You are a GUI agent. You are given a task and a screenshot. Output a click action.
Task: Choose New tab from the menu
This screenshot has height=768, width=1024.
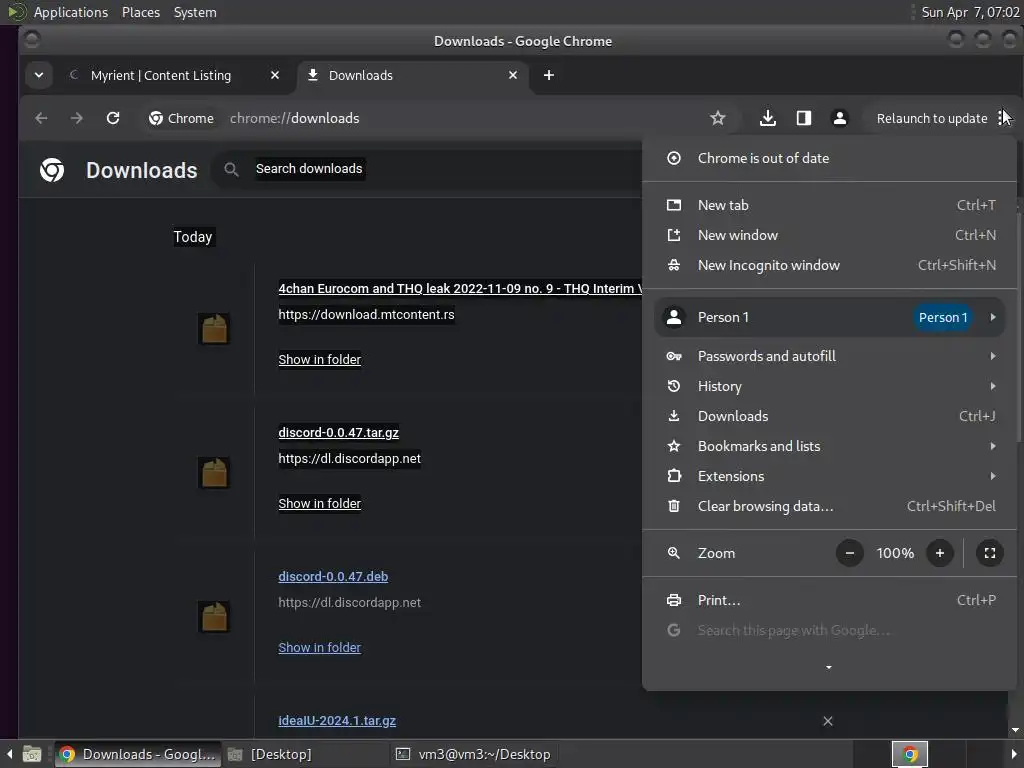coord(829,205)
